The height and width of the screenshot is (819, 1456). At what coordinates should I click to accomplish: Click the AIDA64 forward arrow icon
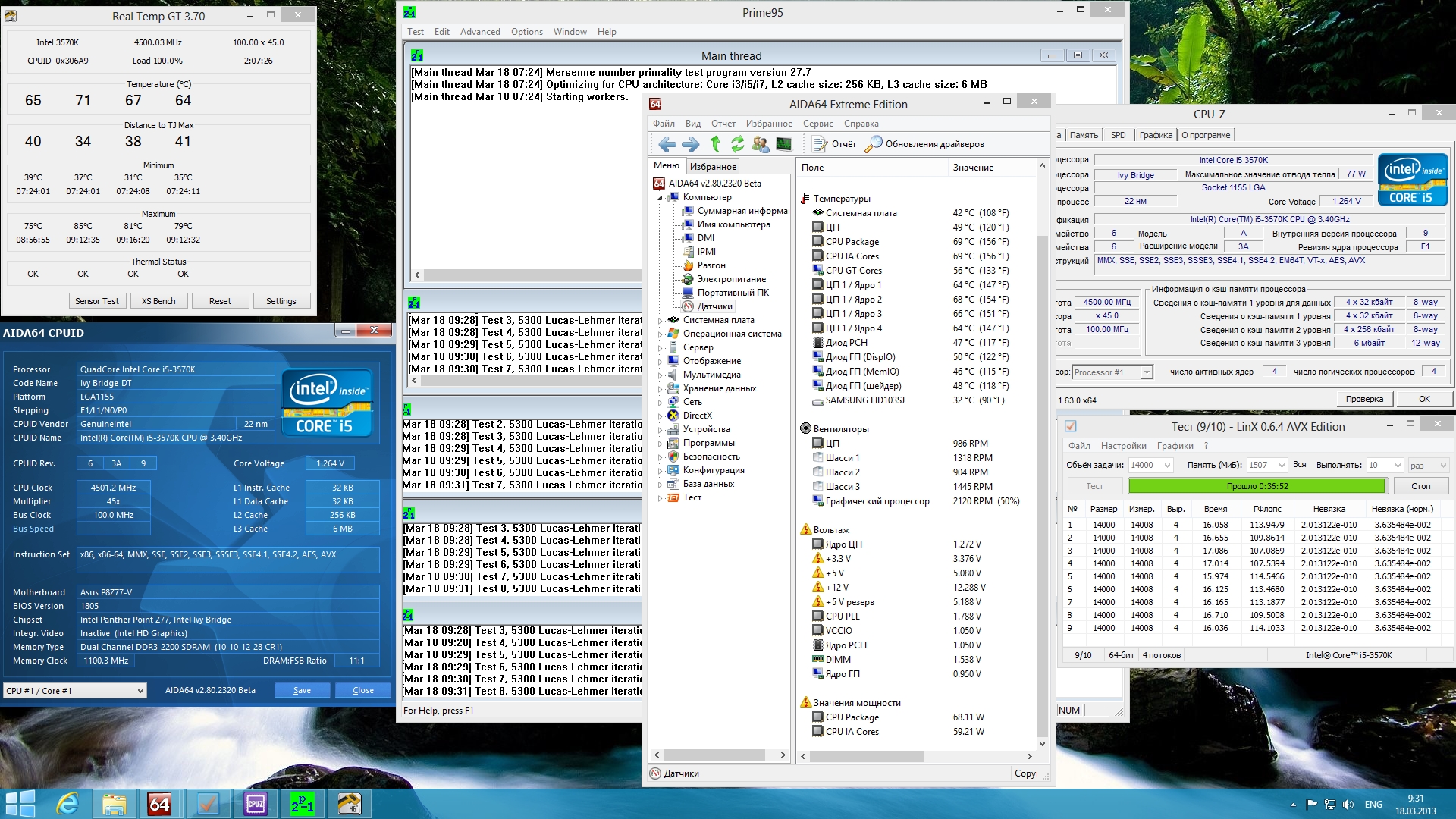pyautogui.click(x=691, y=144)
